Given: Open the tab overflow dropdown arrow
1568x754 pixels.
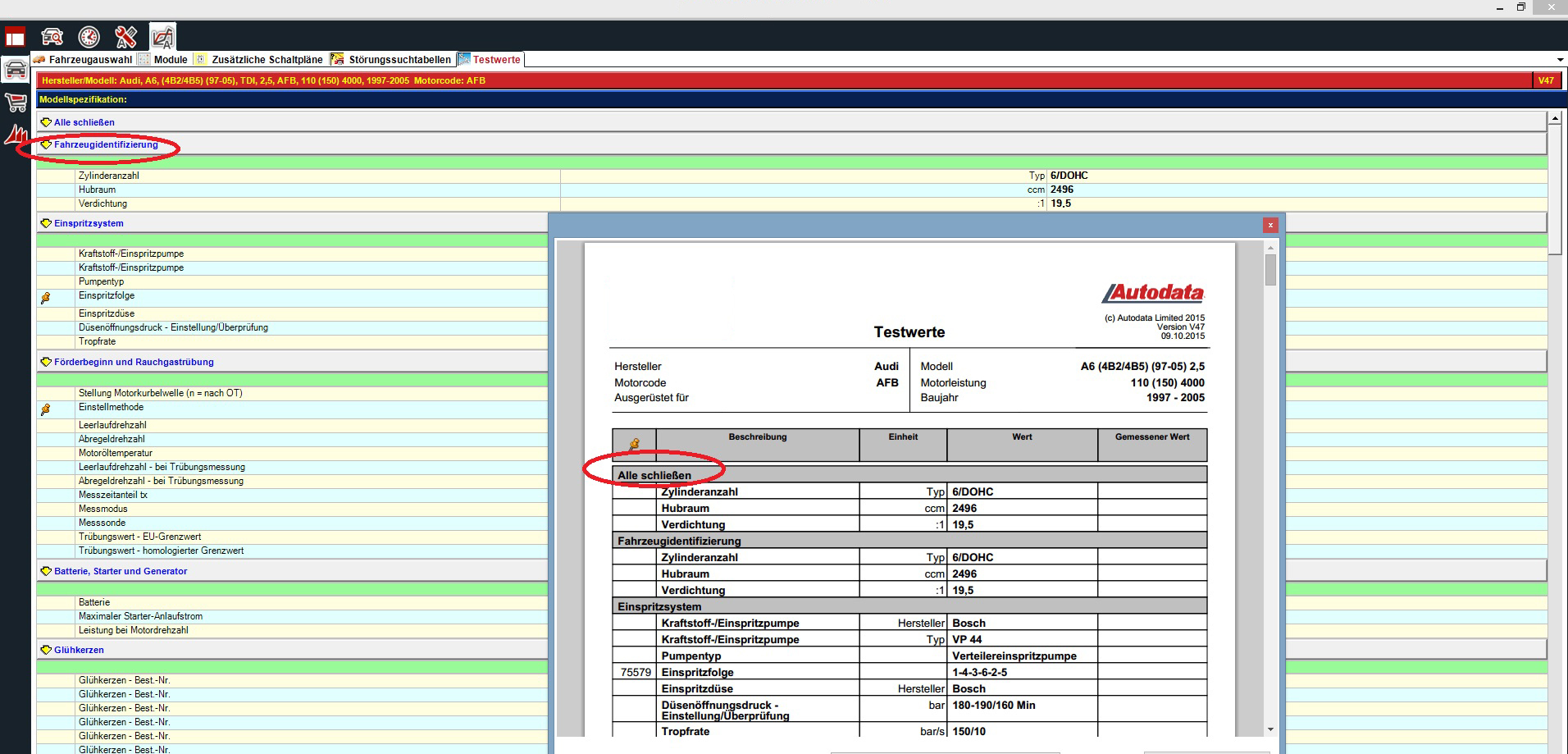Looking at the screenshot, I should 1559,60.
